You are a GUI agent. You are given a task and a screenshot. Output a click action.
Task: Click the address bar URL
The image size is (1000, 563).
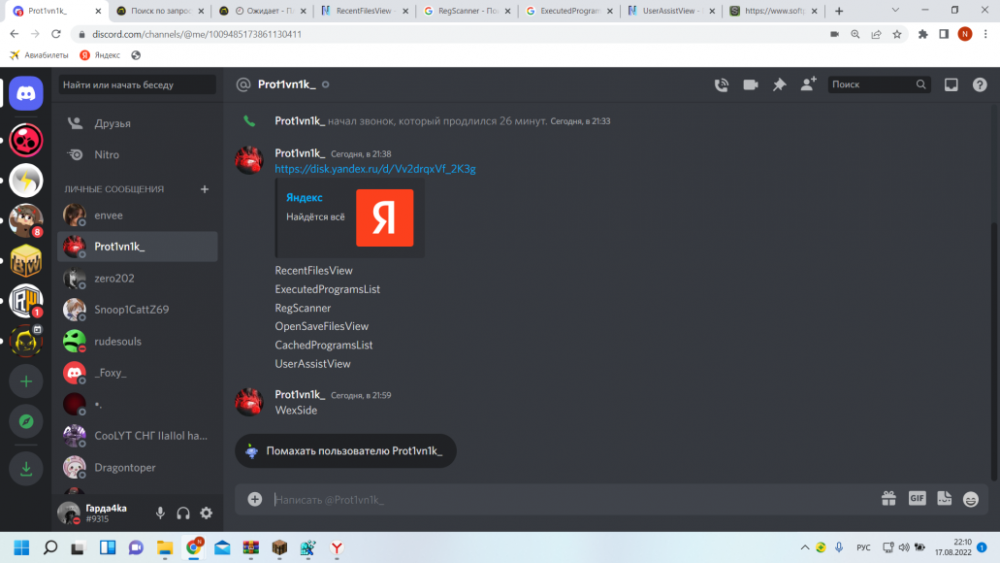pos(196,34)
